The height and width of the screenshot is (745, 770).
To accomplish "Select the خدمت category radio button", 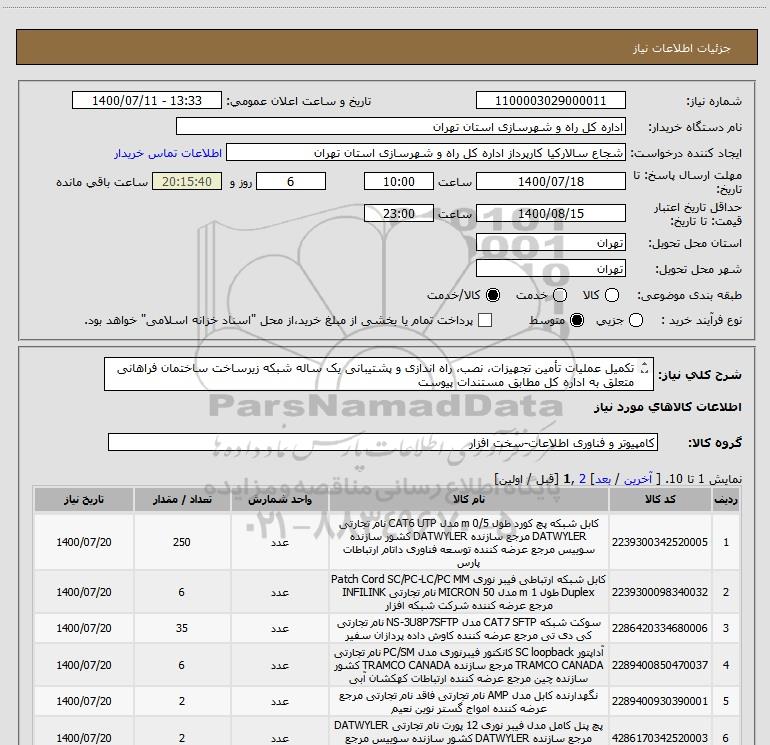I will 560,295.
